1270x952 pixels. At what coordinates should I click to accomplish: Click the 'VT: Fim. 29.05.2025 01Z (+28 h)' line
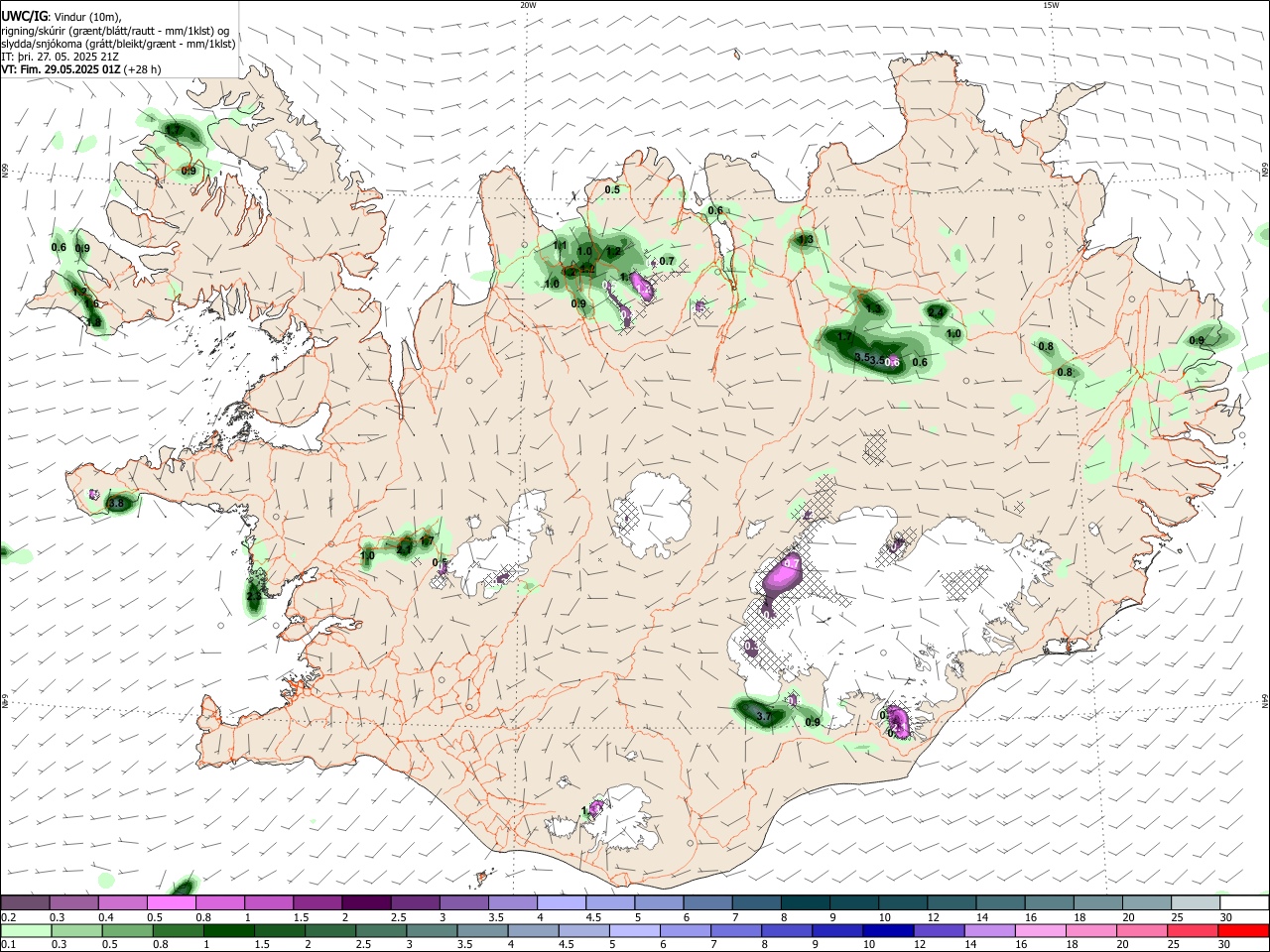(81, 70)
